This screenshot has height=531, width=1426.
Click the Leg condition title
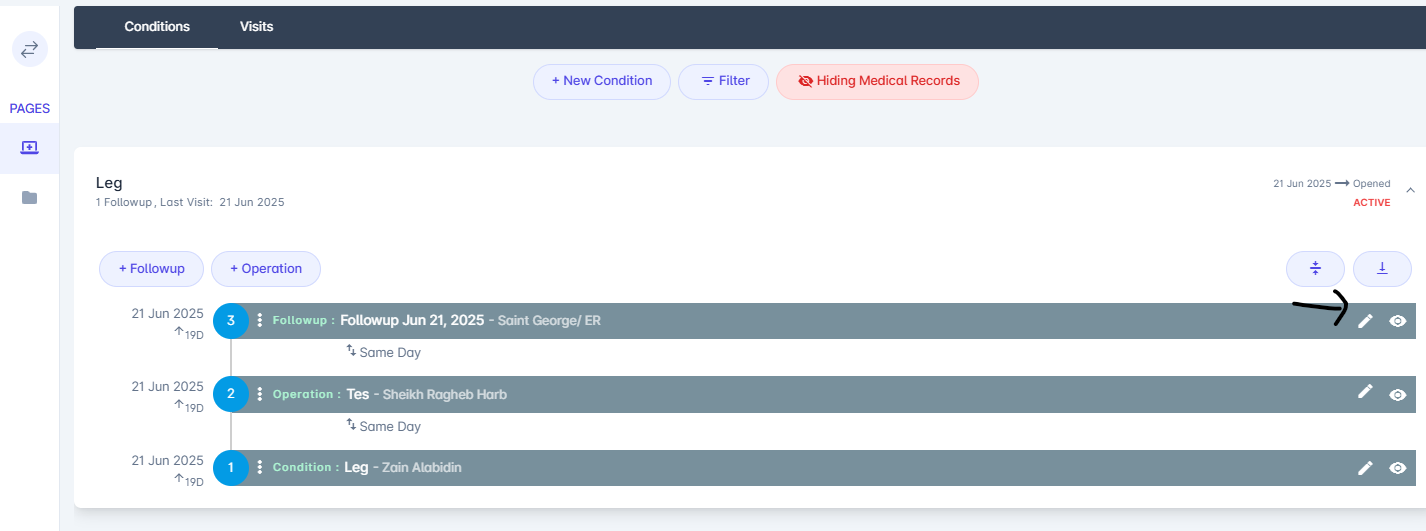[109, 183]
